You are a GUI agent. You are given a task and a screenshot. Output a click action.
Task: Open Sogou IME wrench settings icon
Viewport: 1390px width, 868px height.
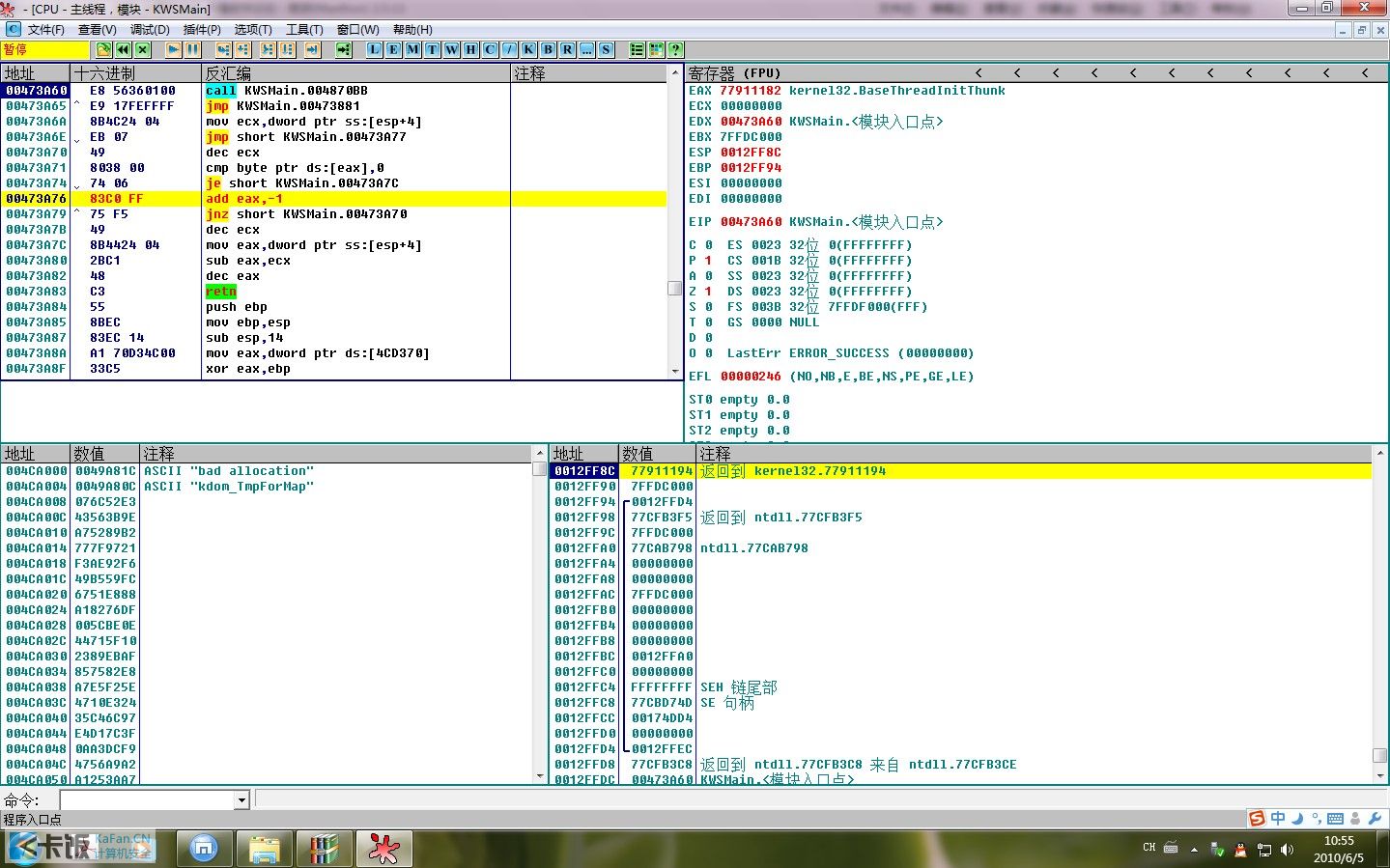pyautogui.click(x=1376, y=819)
